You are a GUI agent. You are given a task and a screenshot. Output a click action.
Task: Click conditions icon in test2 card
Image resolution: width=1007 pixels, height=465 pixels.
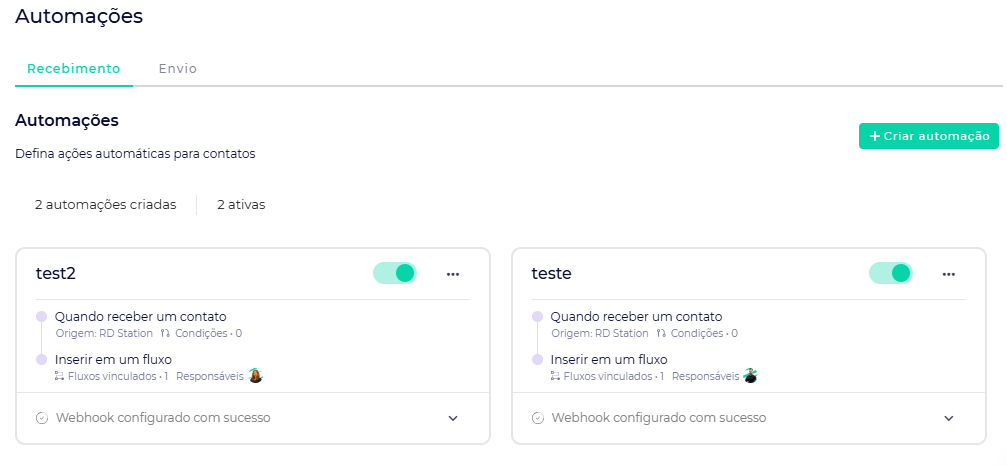pyautogui.click(x=165, y=333)
